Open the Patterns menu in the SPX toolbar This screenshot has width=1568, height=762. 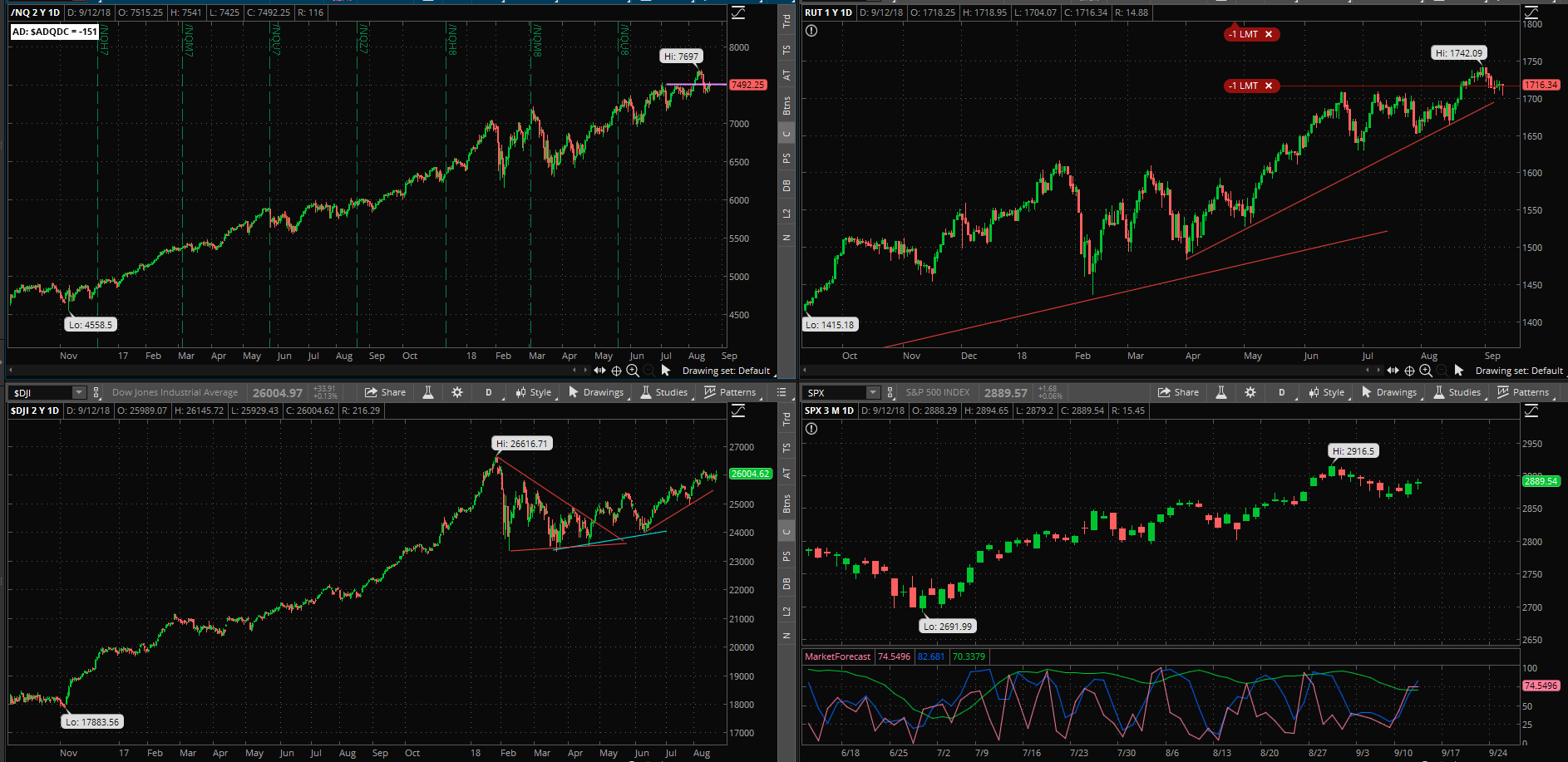pos(1523,392)
